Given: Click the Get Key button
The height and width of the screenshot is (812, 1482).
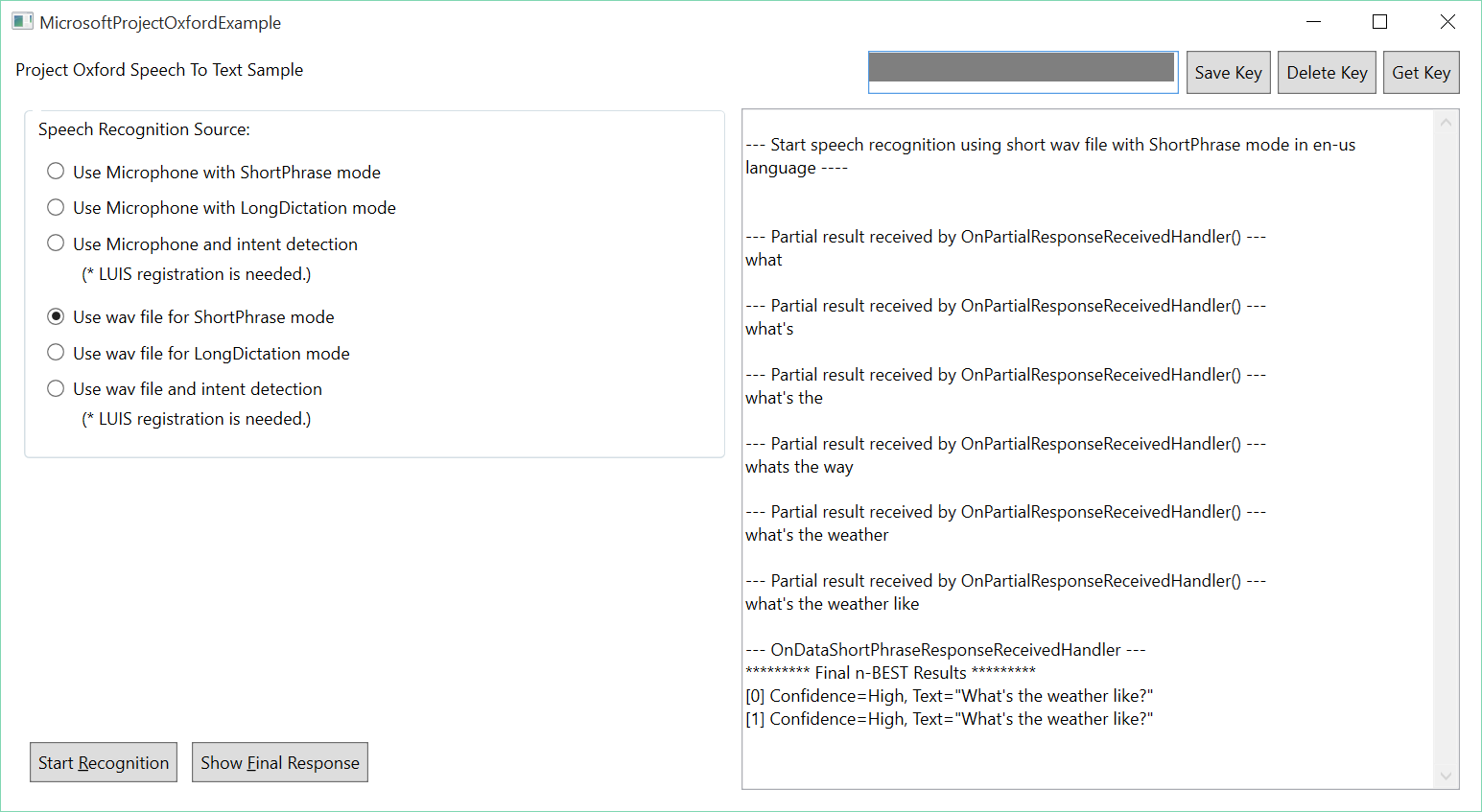Looking at the screenshot, I should 1422,72.
